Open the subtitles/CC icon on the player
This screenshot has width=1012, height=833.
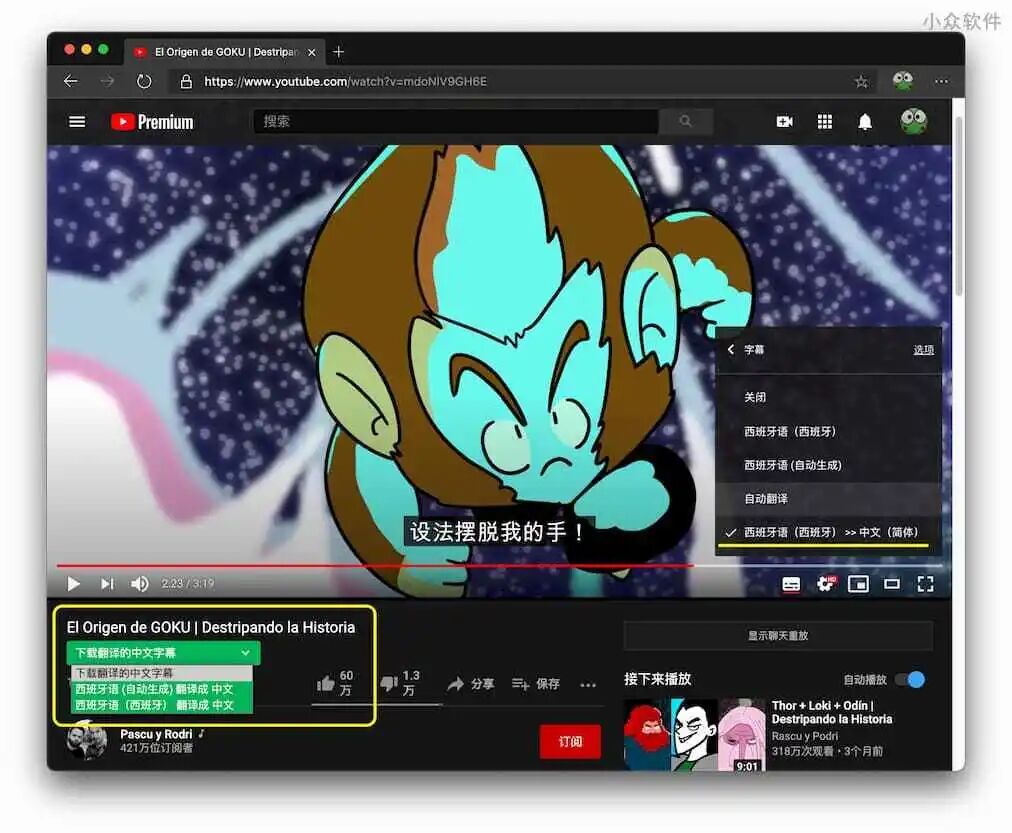click(792, 584)
